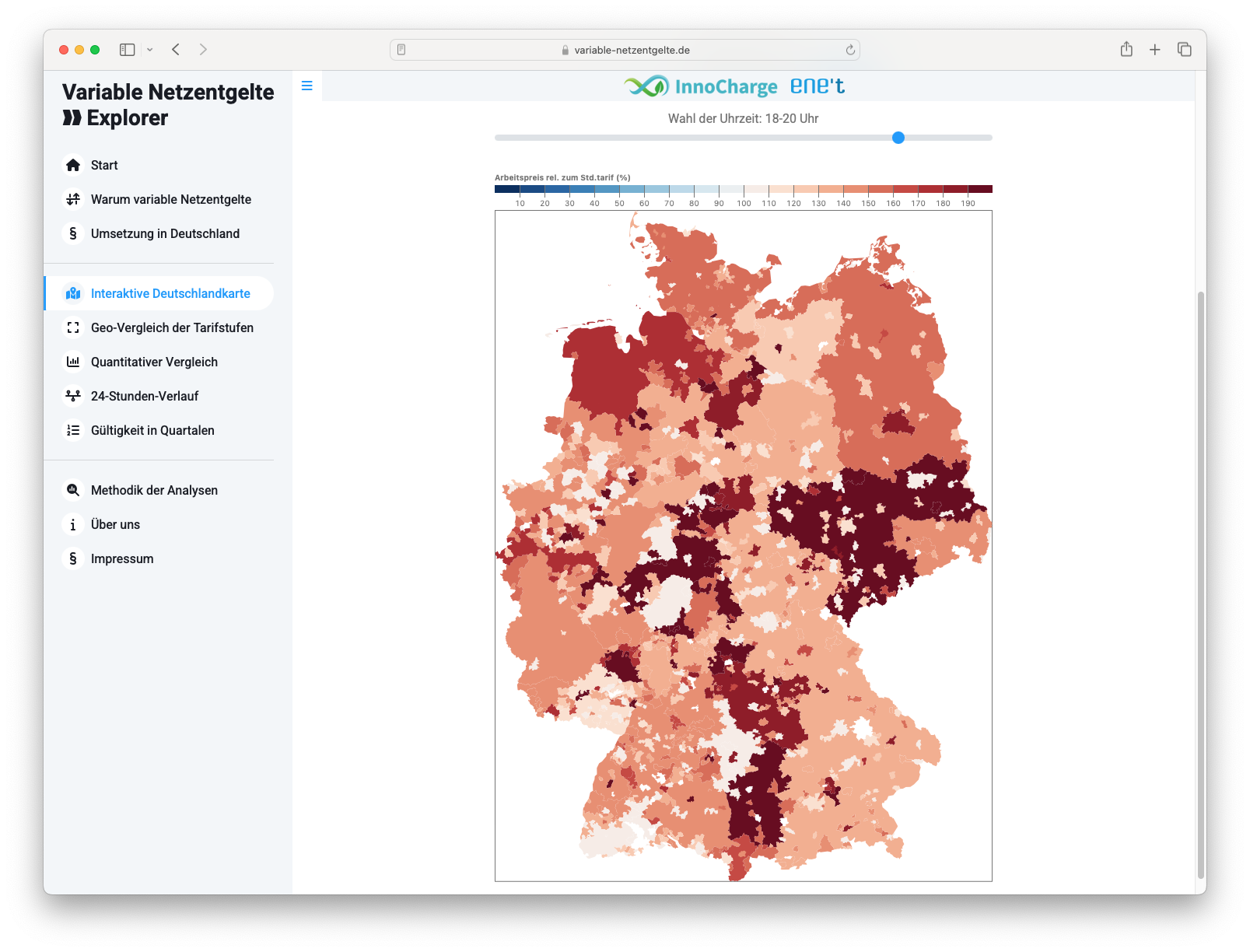1250x952 pixels.
Task: Click the expand-frame icon for Geo-Vergleich
Action: 73,327
